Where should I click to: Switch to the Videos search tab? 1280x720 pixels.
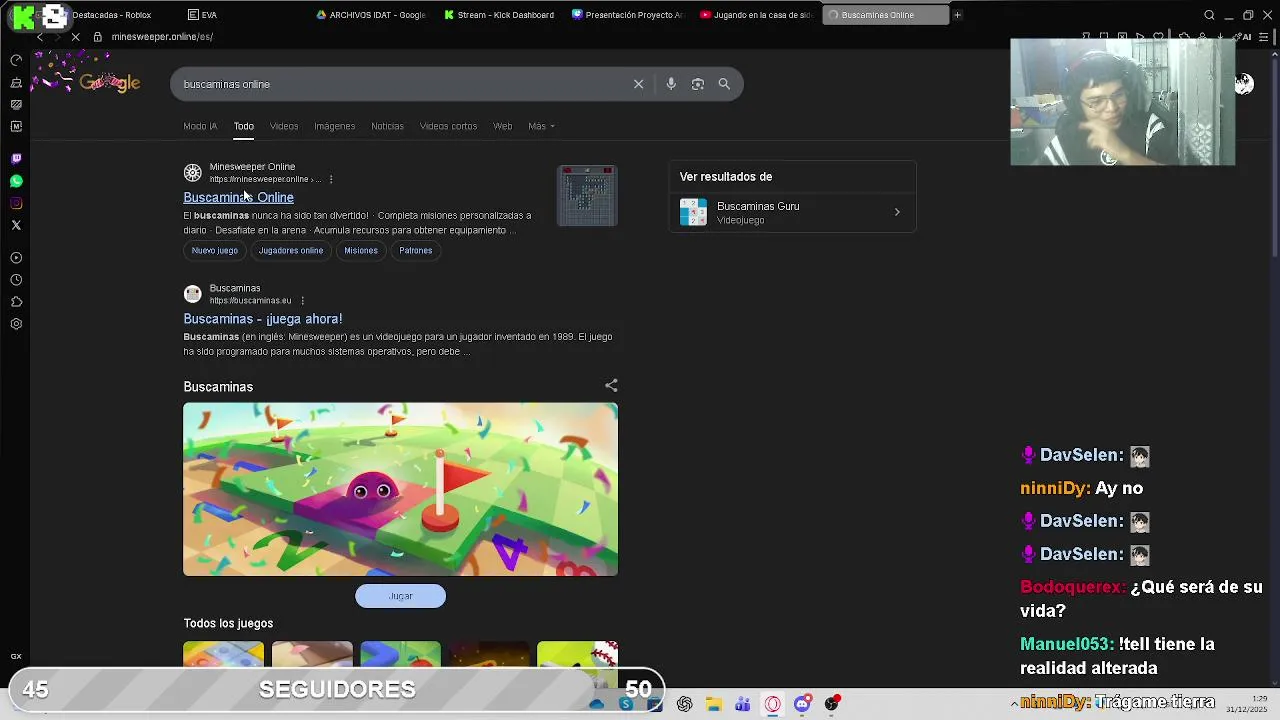(x=284, y=126)
